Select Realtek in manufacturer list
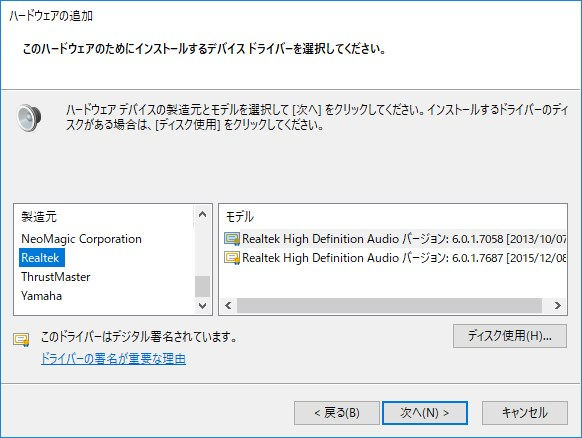The height and width of the screenshot is (438, 582). click(x=40, y=258)
